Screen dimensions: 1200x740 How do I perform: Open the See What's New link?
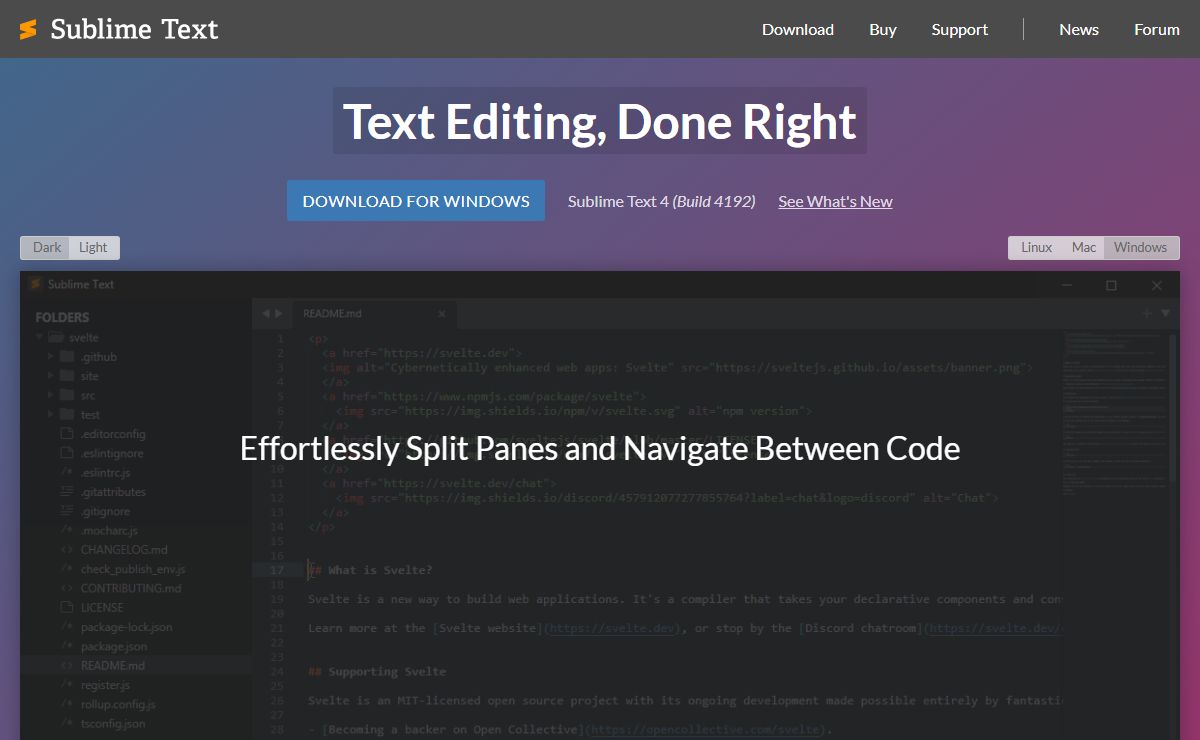click(836, 201)
